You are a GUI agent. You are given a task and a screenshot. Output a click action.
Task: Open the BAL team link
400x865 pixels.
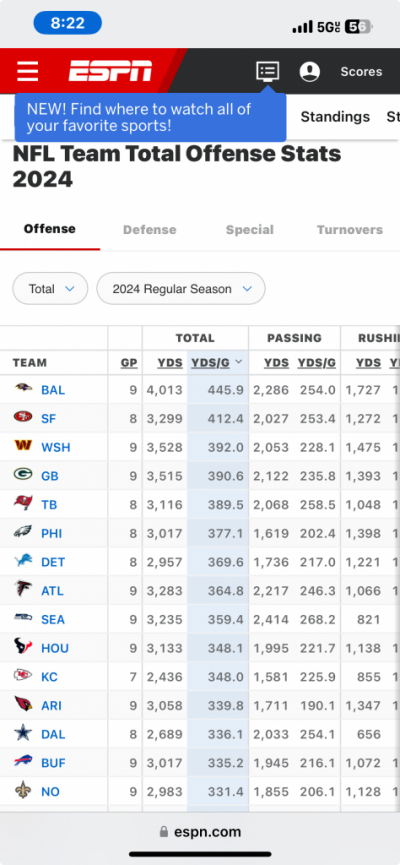click(53, 390)
